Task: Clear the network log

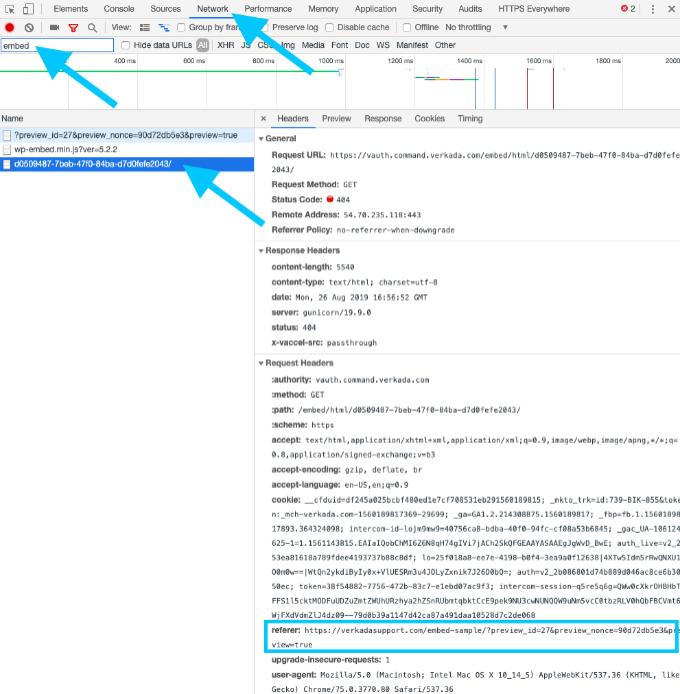Action: pyautogui.click(x=29, y=27)
